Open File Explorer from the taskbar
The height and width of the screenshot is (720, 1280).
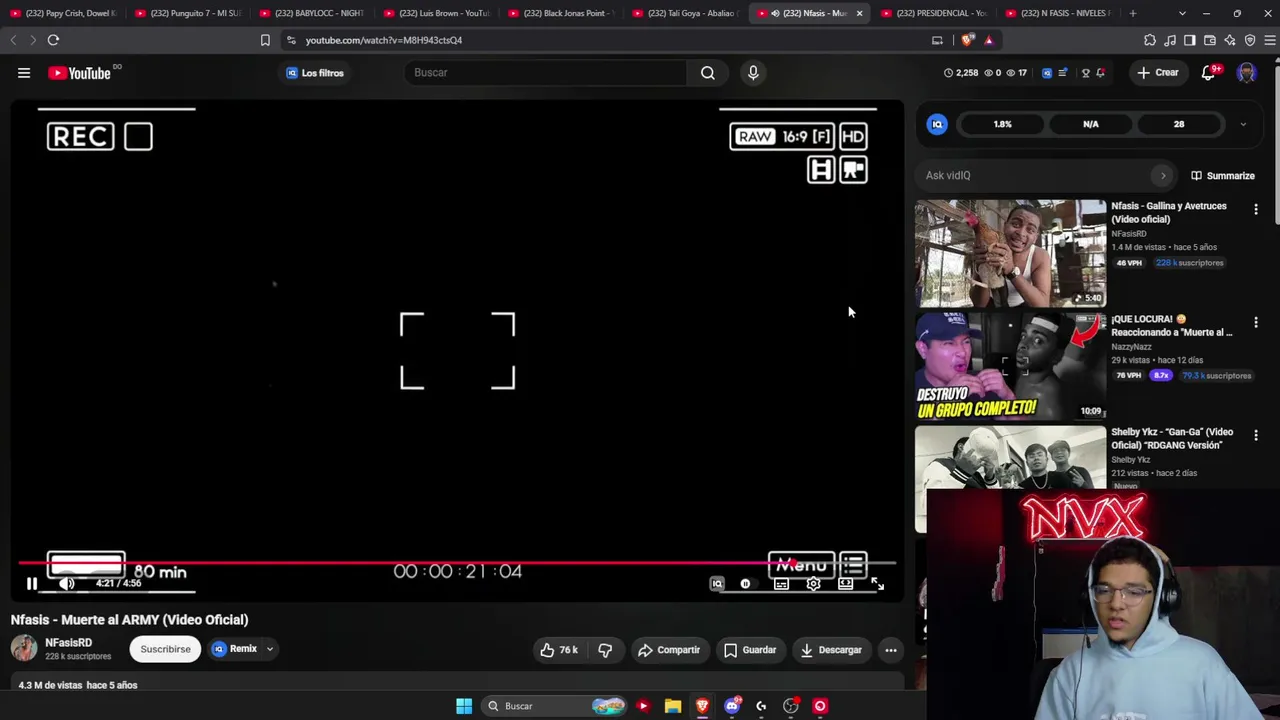[673, 706]
